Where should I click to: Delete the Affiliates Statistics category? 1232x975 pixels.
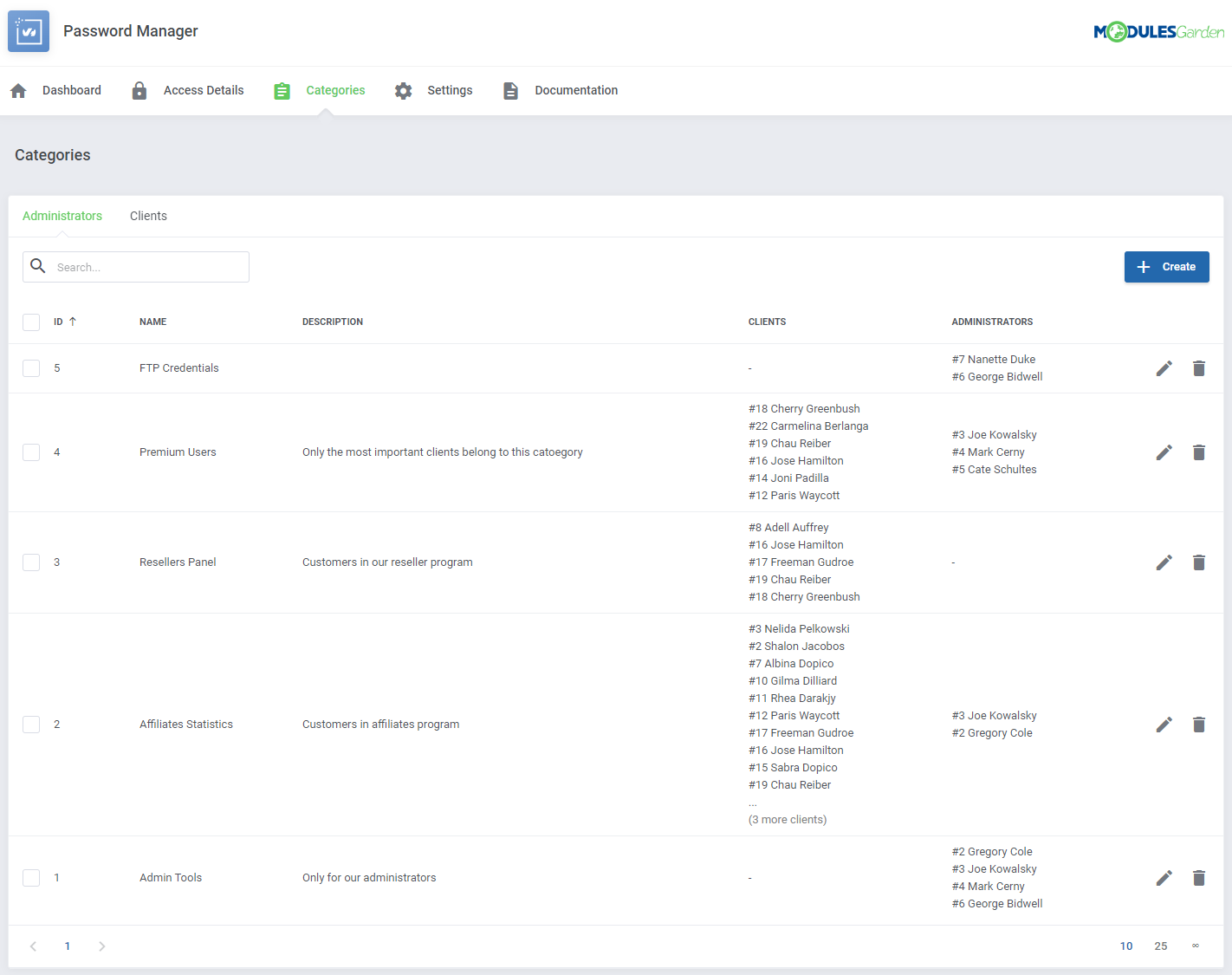click(x=1199, y=725)
